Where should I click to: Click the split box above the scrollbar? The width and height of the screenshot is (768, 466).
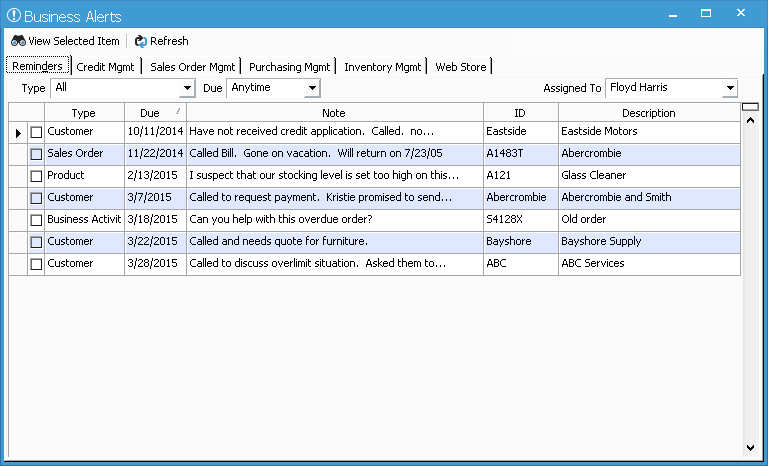[750, 108]
